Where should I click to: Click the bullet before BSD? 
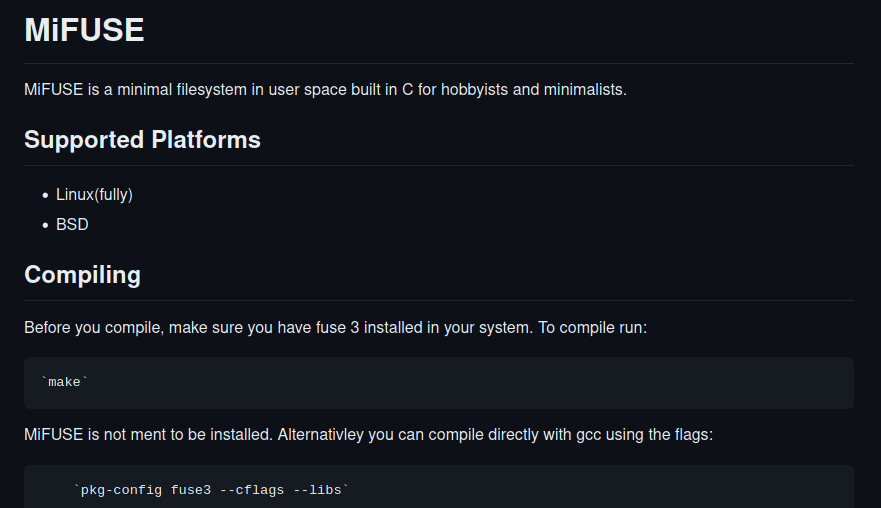click(46, 225)
